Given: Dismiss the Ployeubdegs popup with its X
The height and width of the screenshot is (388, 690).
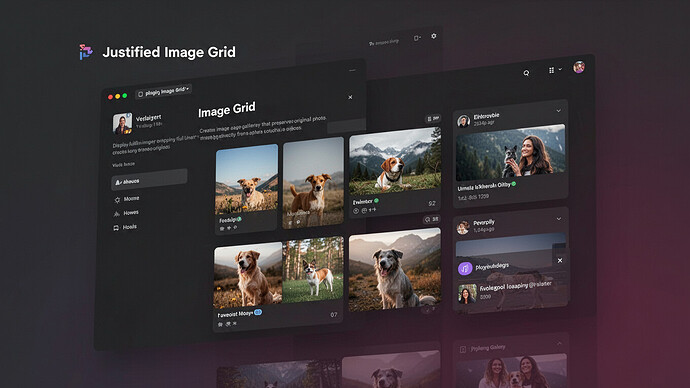Looking at the screenshot, I should pos(560,260).
